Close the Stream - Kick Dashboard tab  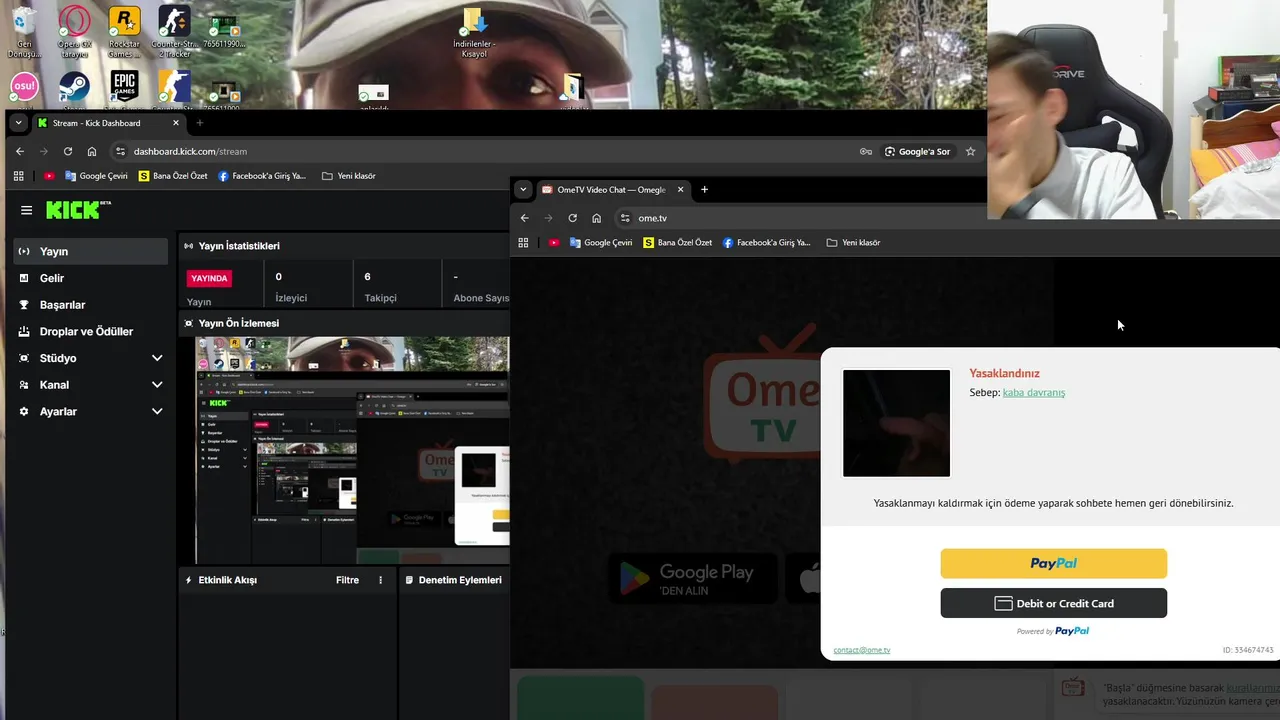[176, 123]
